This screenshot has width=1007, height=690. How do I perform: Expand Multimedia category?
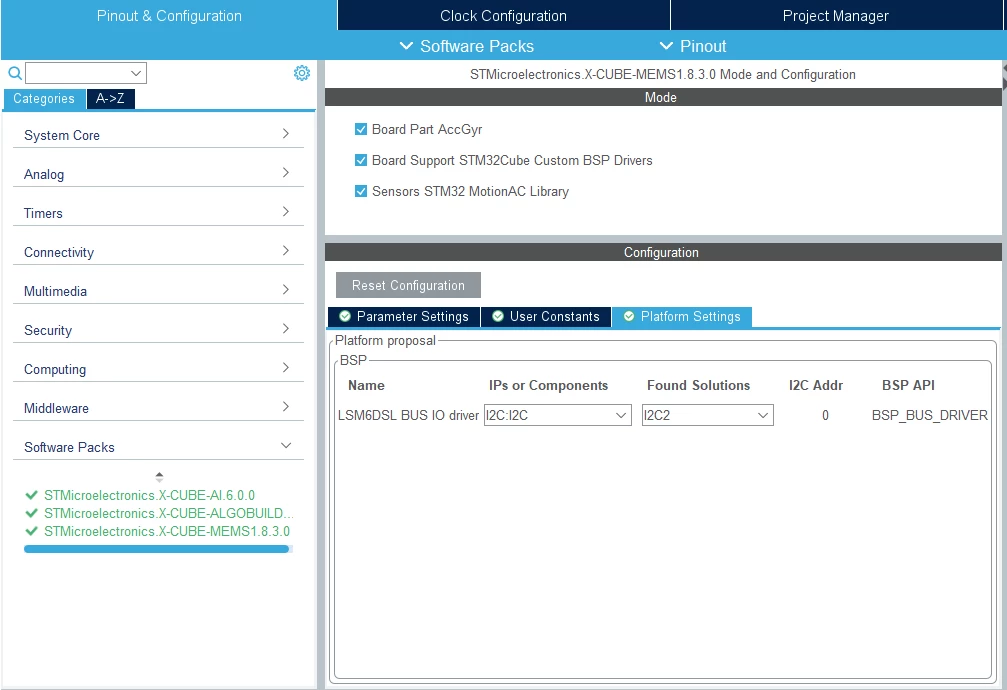(x=158, y=291)
